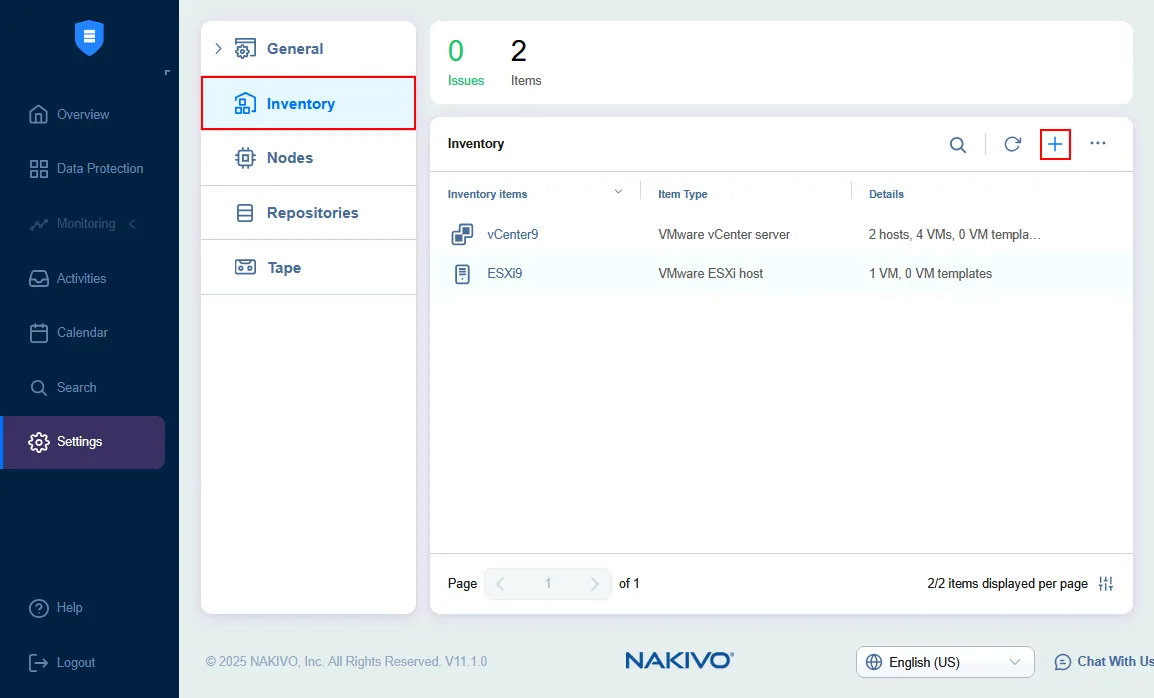Click the page number input field
The image size is (1154, 698).
pyautogui.click(x=548, y=584)
